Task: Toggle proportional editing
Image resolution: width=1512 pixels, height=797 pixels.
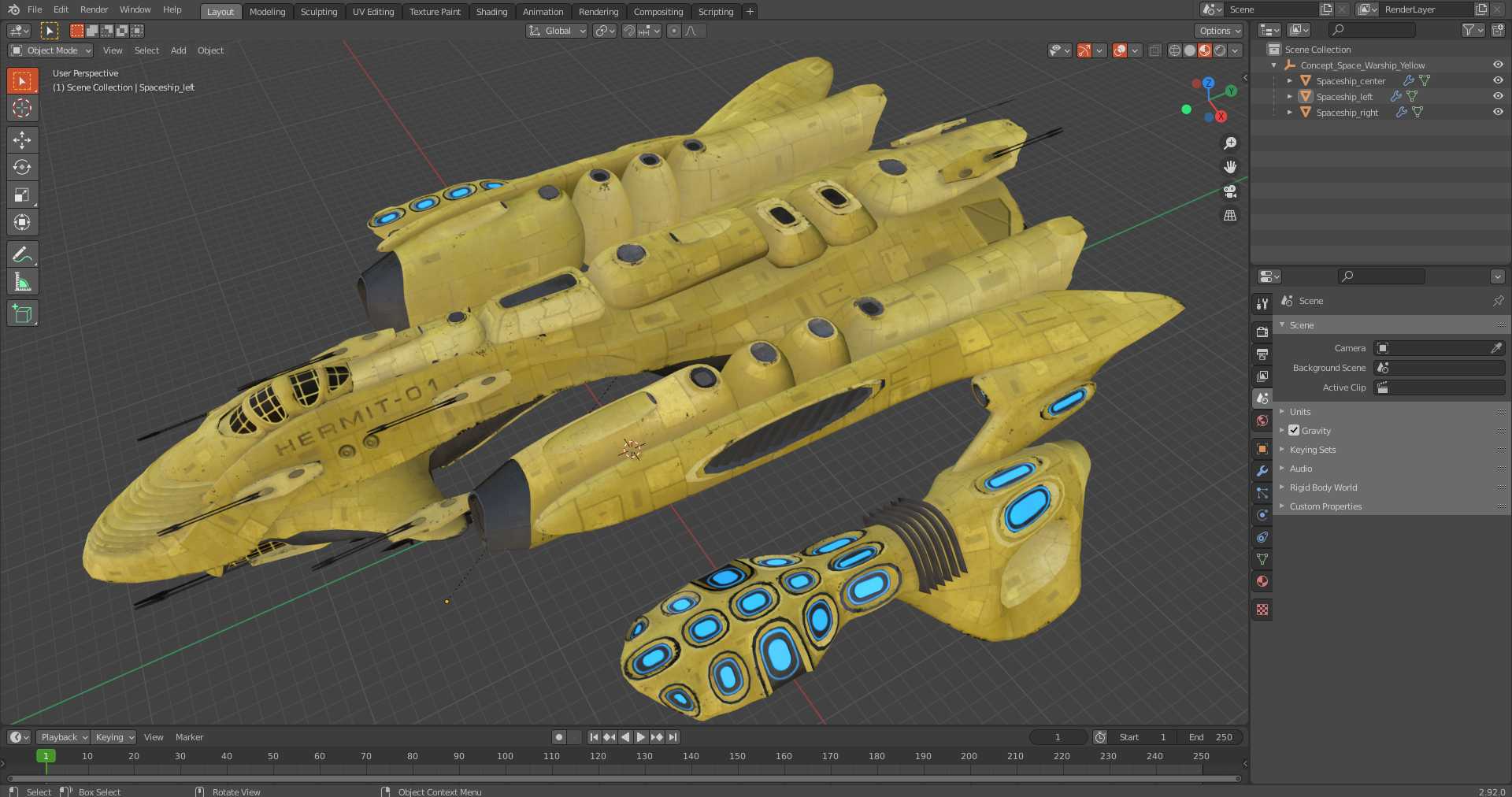Action: click(x=673, y=31)
